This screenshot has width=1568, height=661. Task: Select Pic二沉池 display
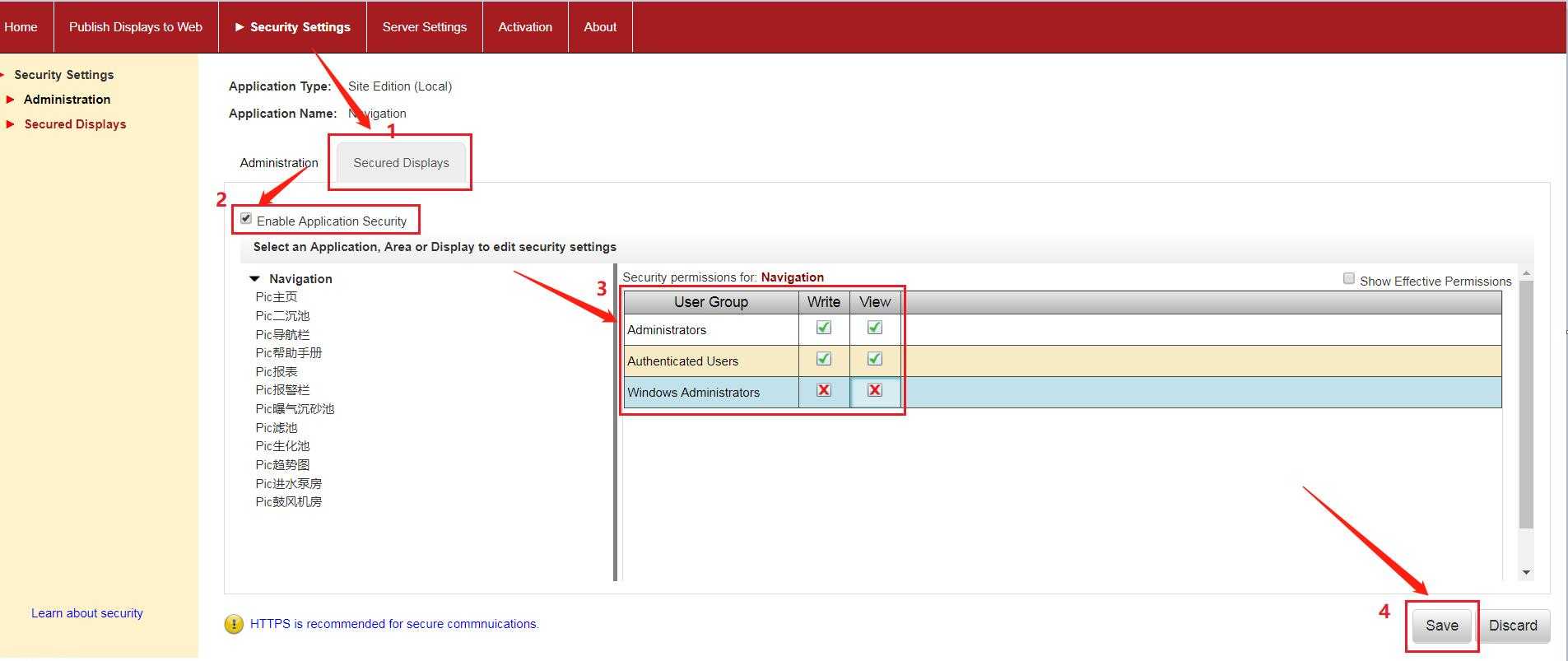click(282, 316)
